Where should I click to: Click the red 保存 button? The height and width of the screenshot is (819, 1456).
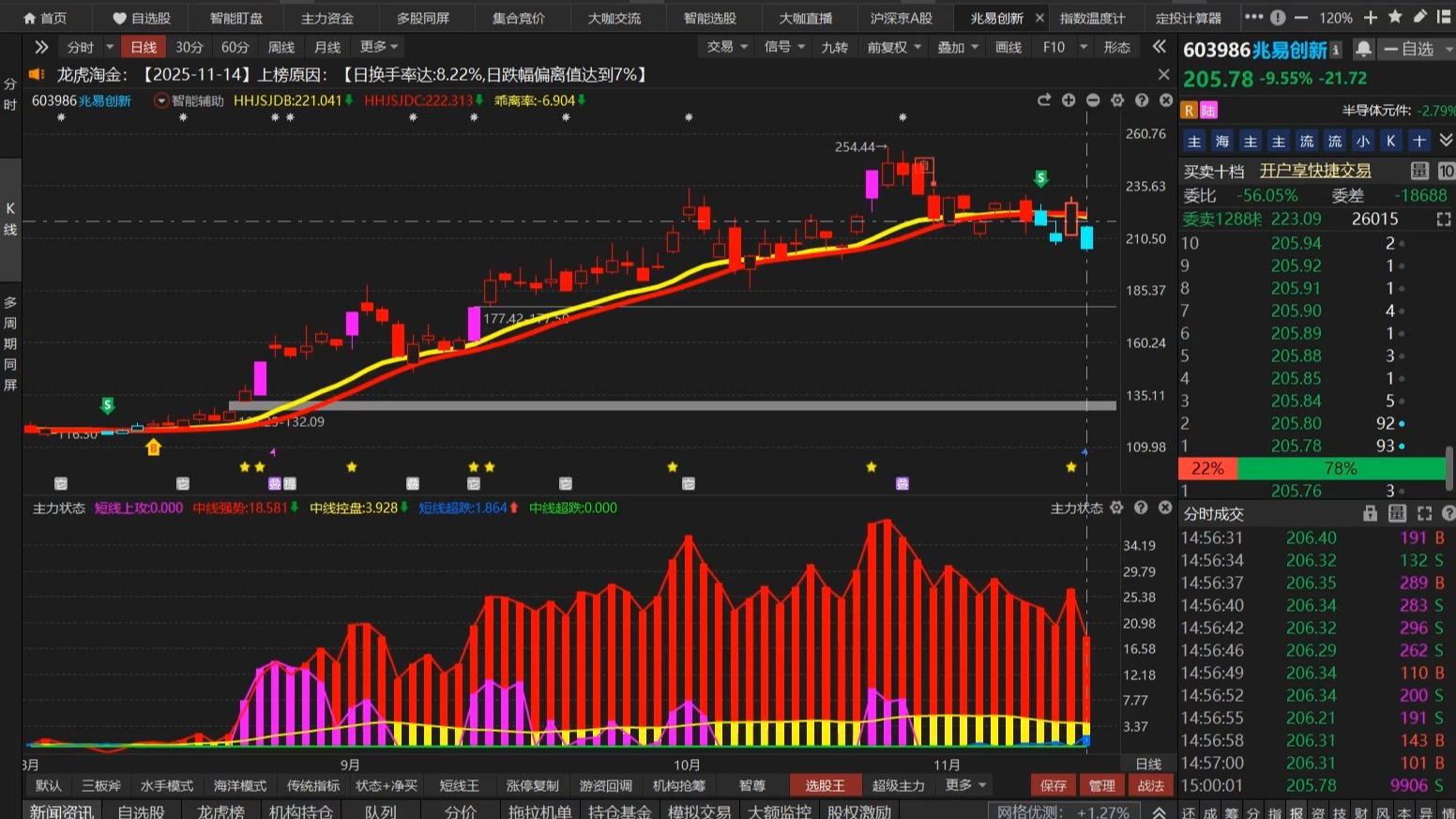[1053, 785]
